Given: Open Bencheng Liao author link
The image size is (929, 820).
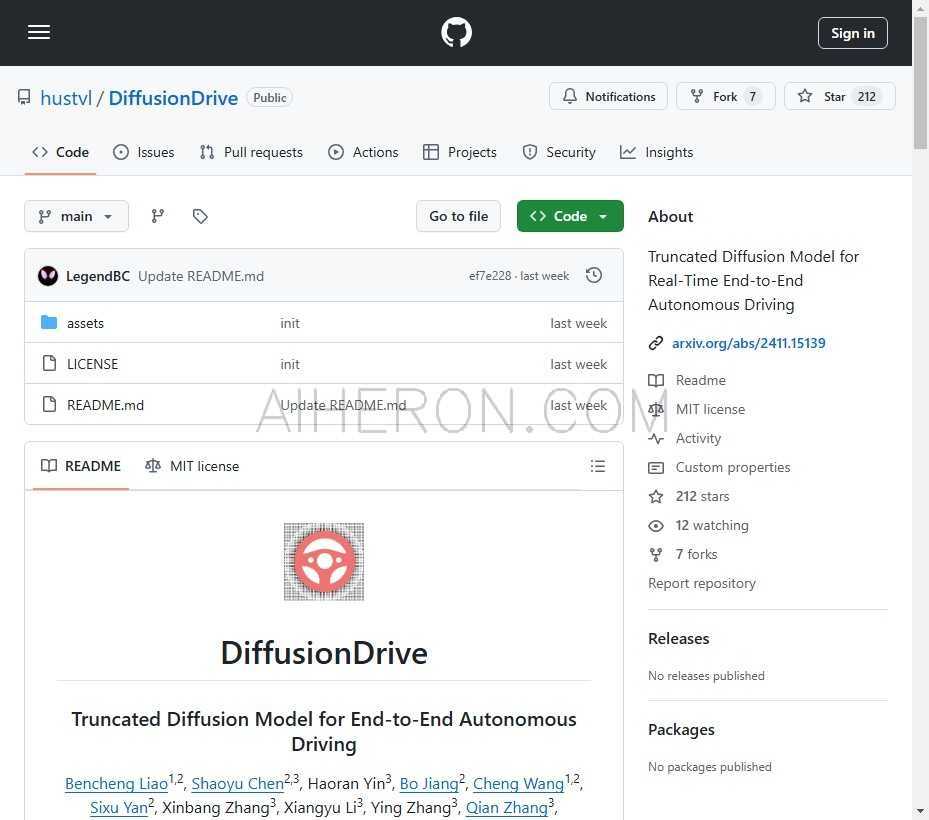Looking at the screenshot, I should point(116,784).
